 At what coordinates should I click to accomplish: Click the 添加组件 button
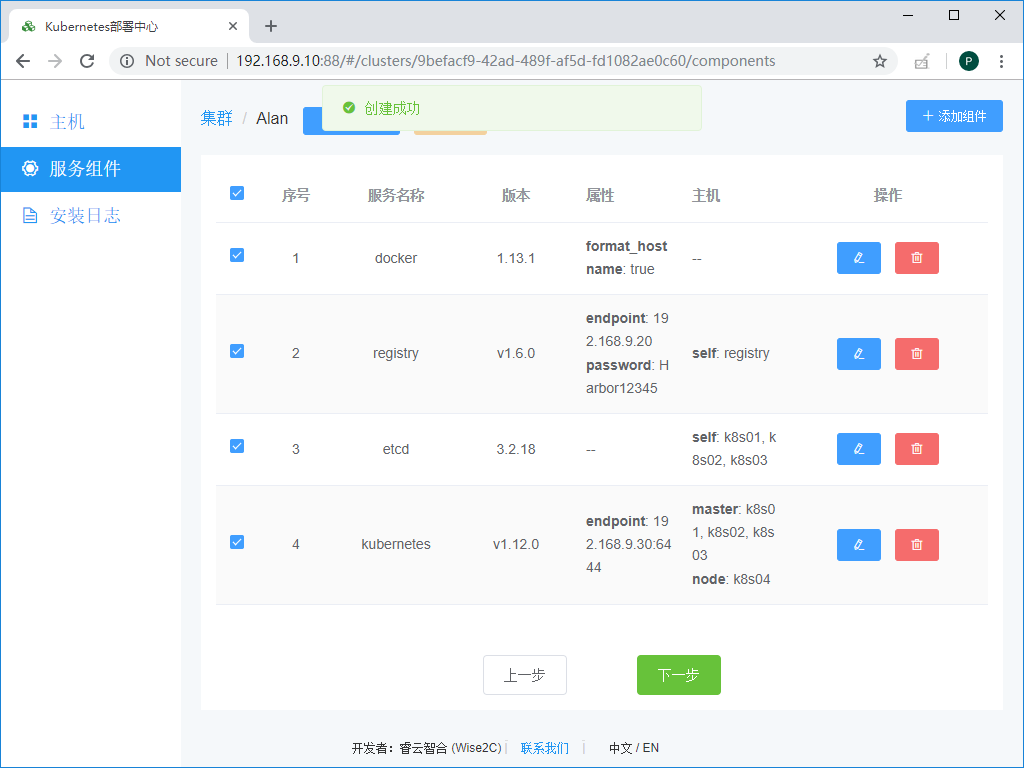tap(953, 115)
